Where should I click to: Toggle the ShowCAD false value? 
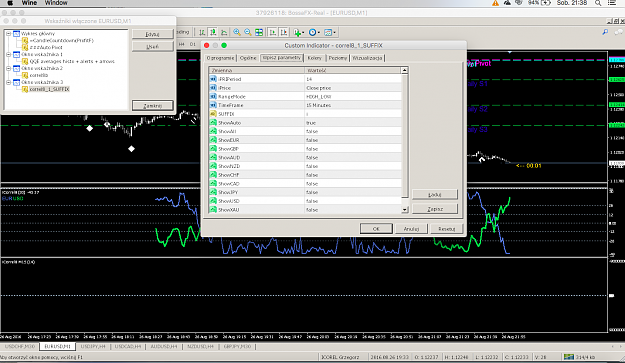(x=353, y=184)
